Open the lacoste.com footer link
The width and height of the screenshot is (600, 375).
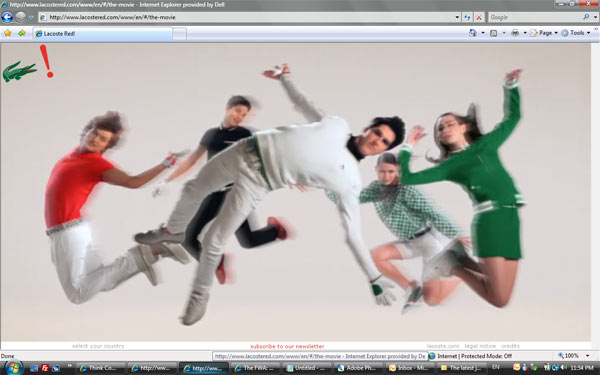[x=443, y=346]
